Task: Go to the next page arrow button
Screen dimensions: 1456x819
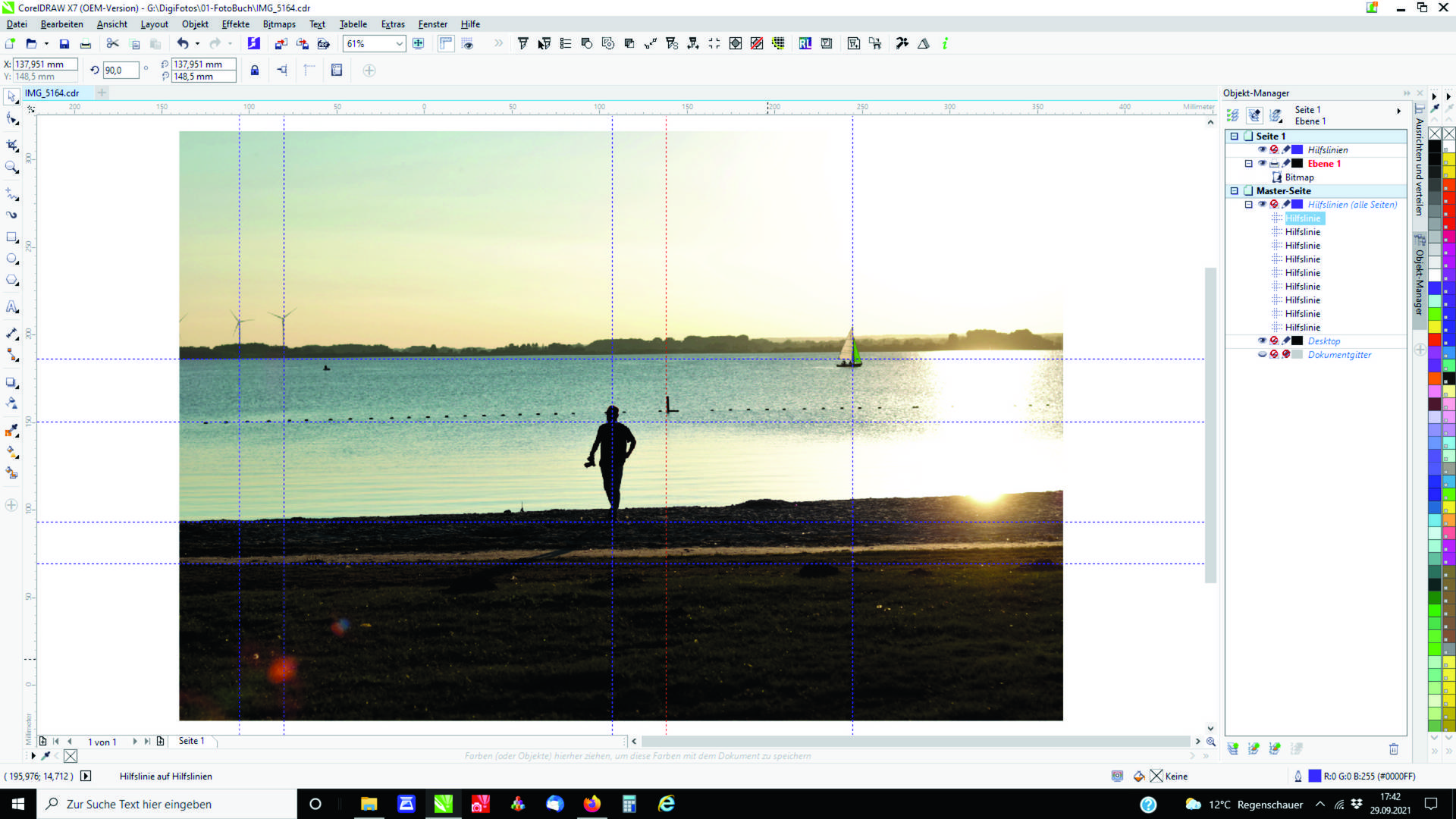Action: (135, 742)
